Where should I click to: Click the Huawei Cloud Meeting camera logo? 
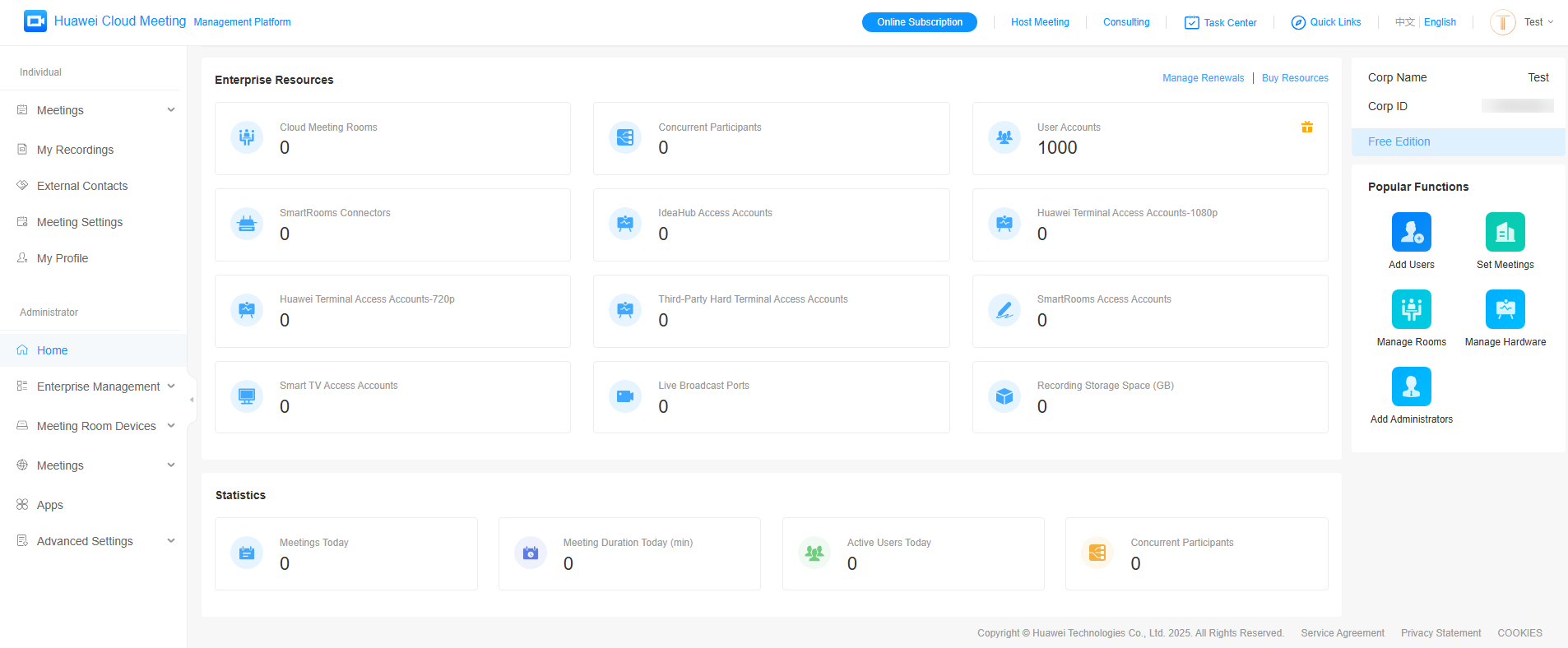35,21
